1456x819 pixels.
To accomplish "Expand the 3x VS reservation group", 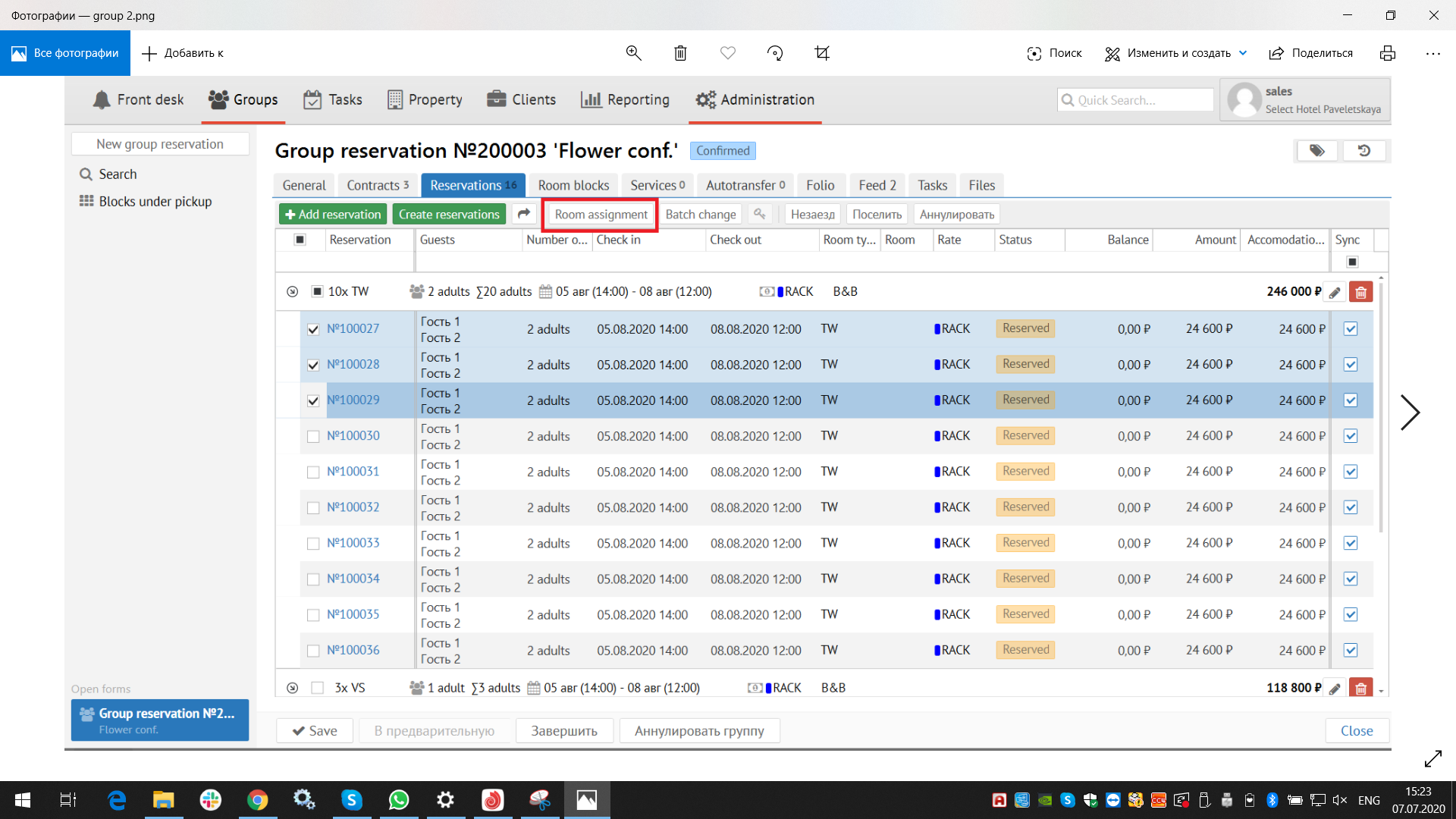I will 292,688.
